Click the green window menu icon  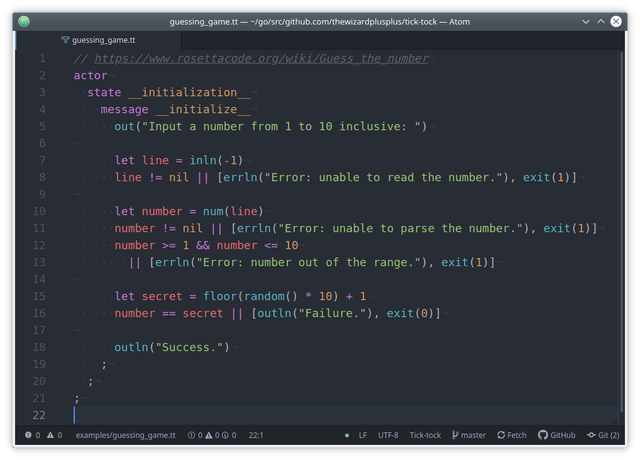tap(24, 21)
